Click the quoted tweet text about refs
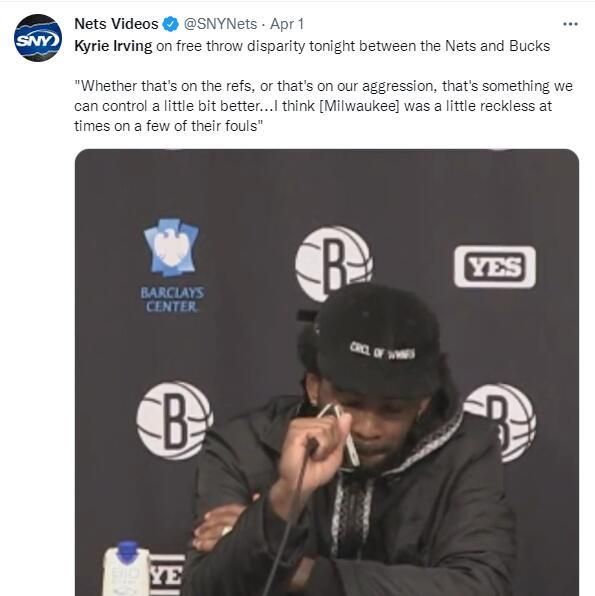595x596 pixels. 323,106
